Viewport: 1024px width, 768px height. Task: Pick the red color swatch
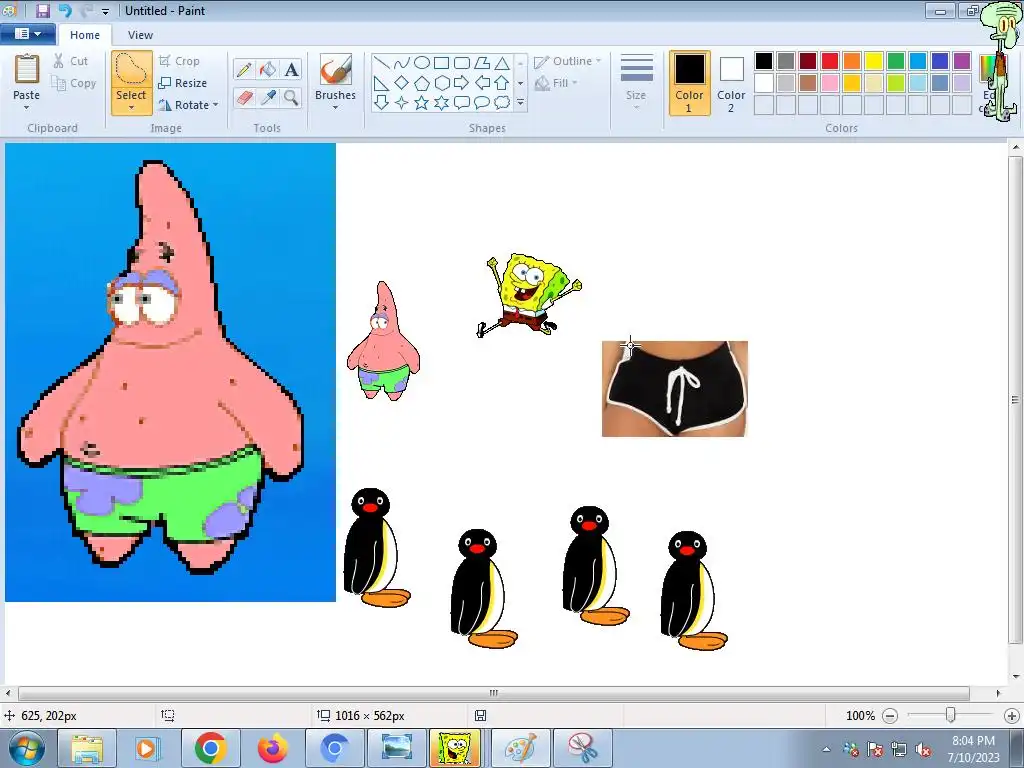(830, 61)
